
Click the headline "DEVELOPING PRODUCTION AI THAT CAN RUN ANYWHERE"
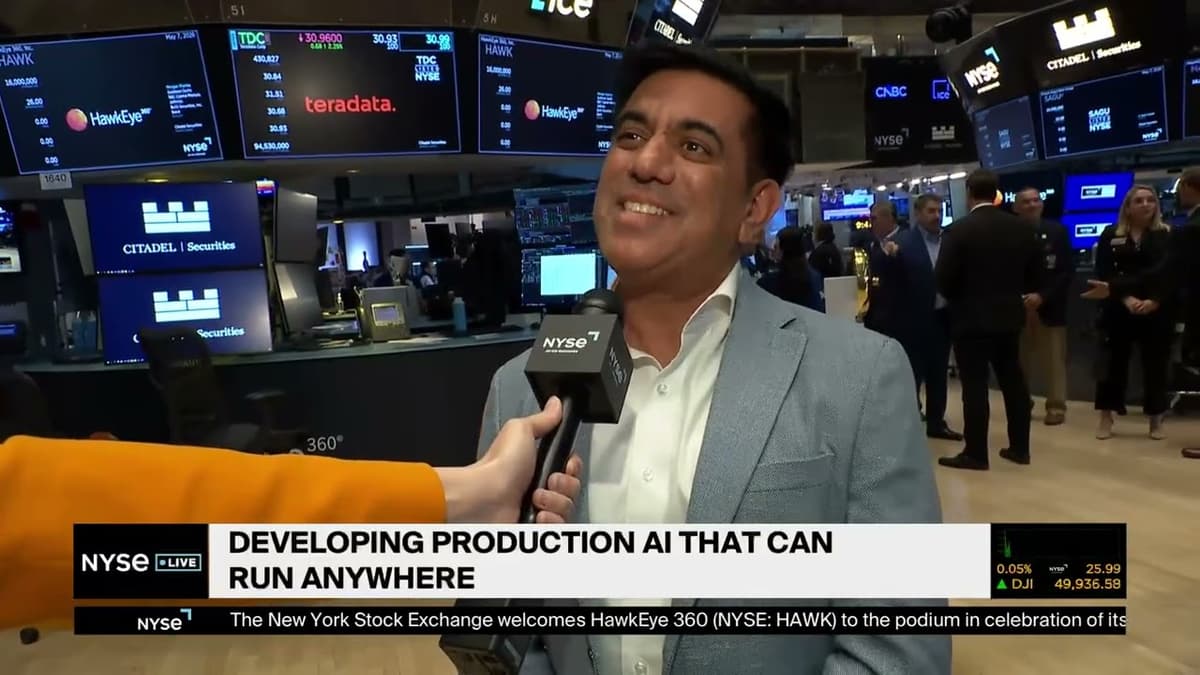tap(530, 560)
